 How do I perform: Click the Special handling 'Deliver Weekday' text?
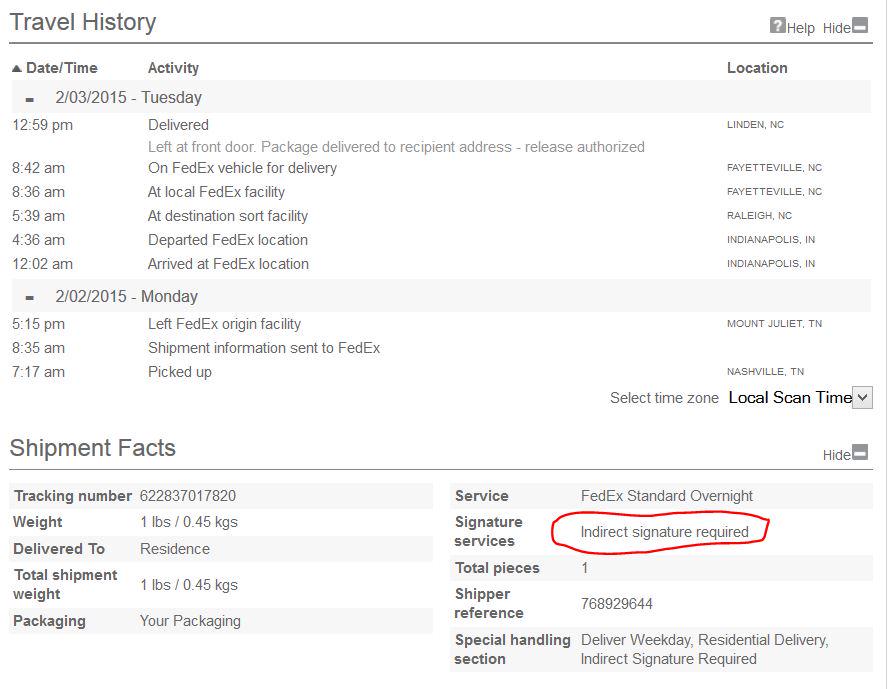tap(636, 640)
